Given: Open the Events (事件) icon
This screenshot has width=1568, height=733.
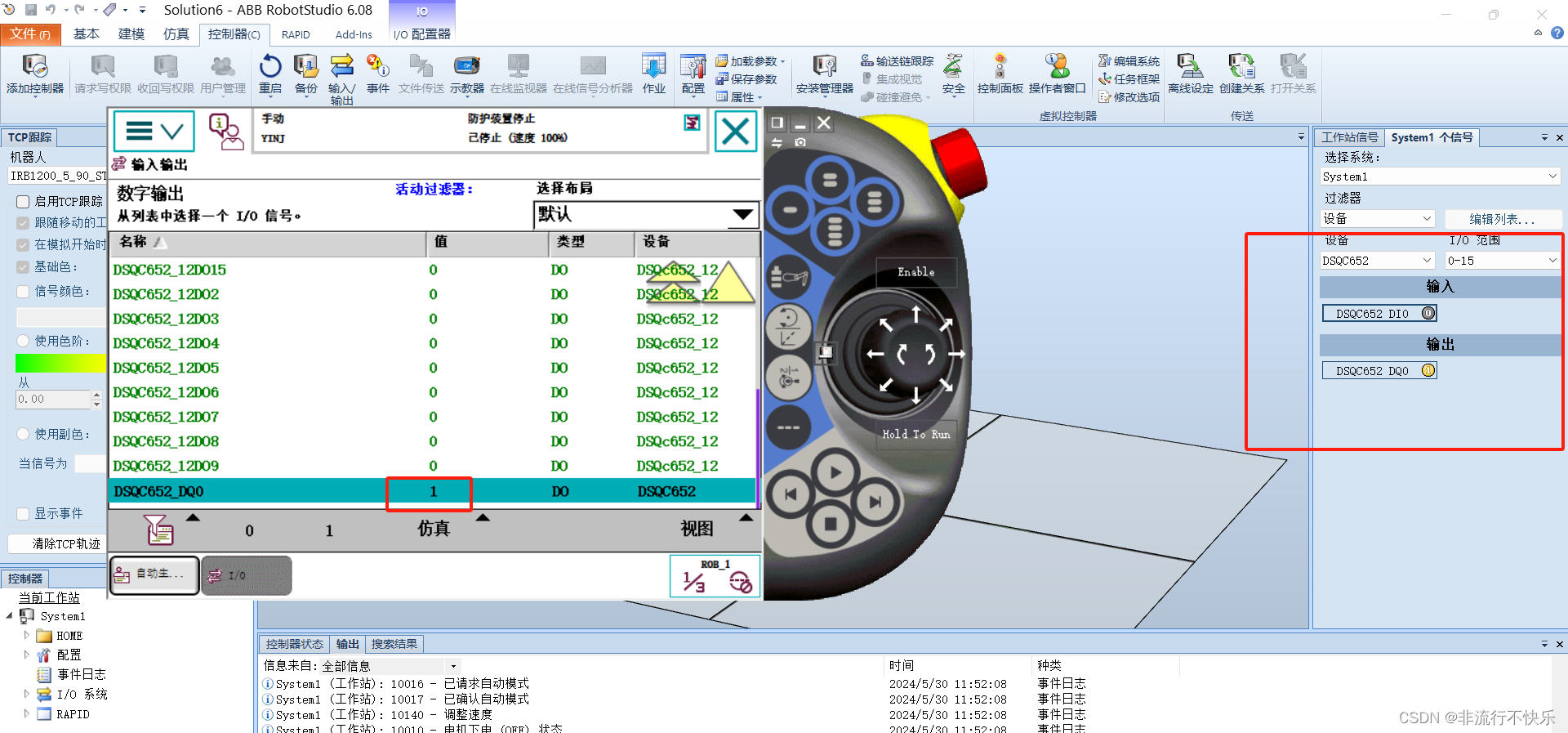Looking at the screenshot, I should point(377,74).
